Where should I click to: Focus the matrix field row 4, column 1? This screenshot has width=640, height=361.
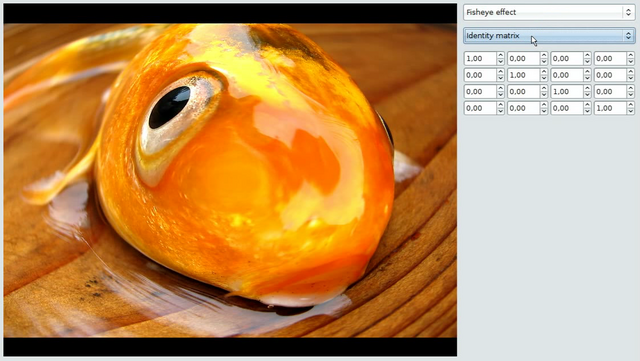point(480,108)
